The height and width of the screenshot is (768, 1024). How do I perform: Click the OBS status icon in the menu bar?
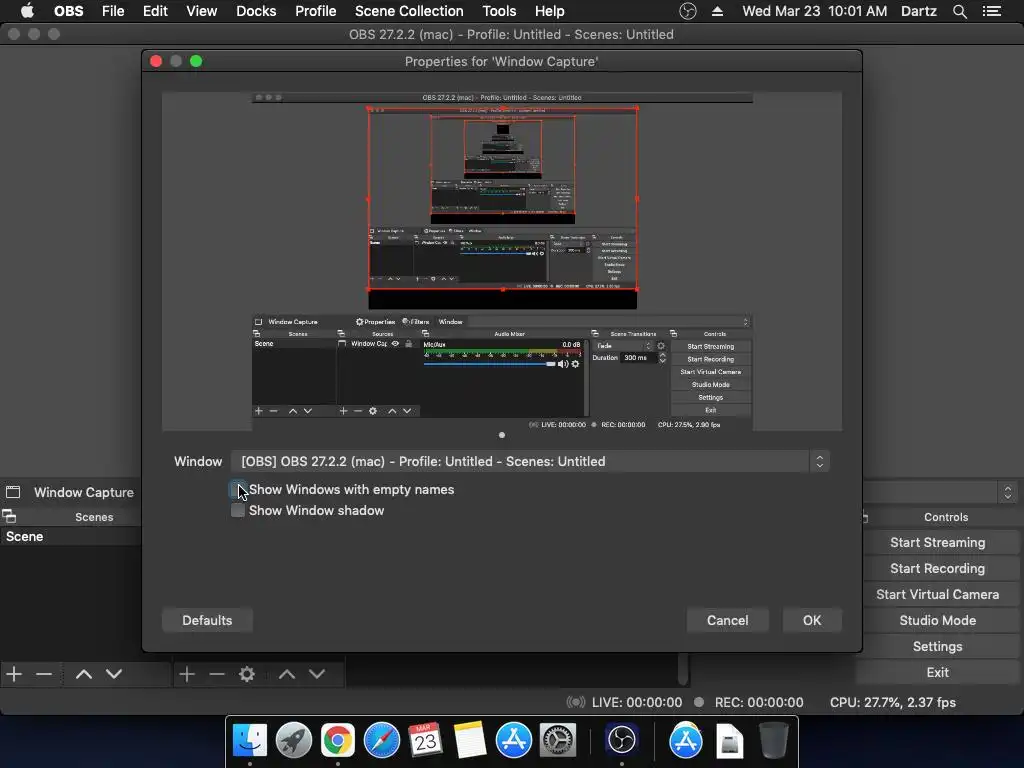coord(688,11)
